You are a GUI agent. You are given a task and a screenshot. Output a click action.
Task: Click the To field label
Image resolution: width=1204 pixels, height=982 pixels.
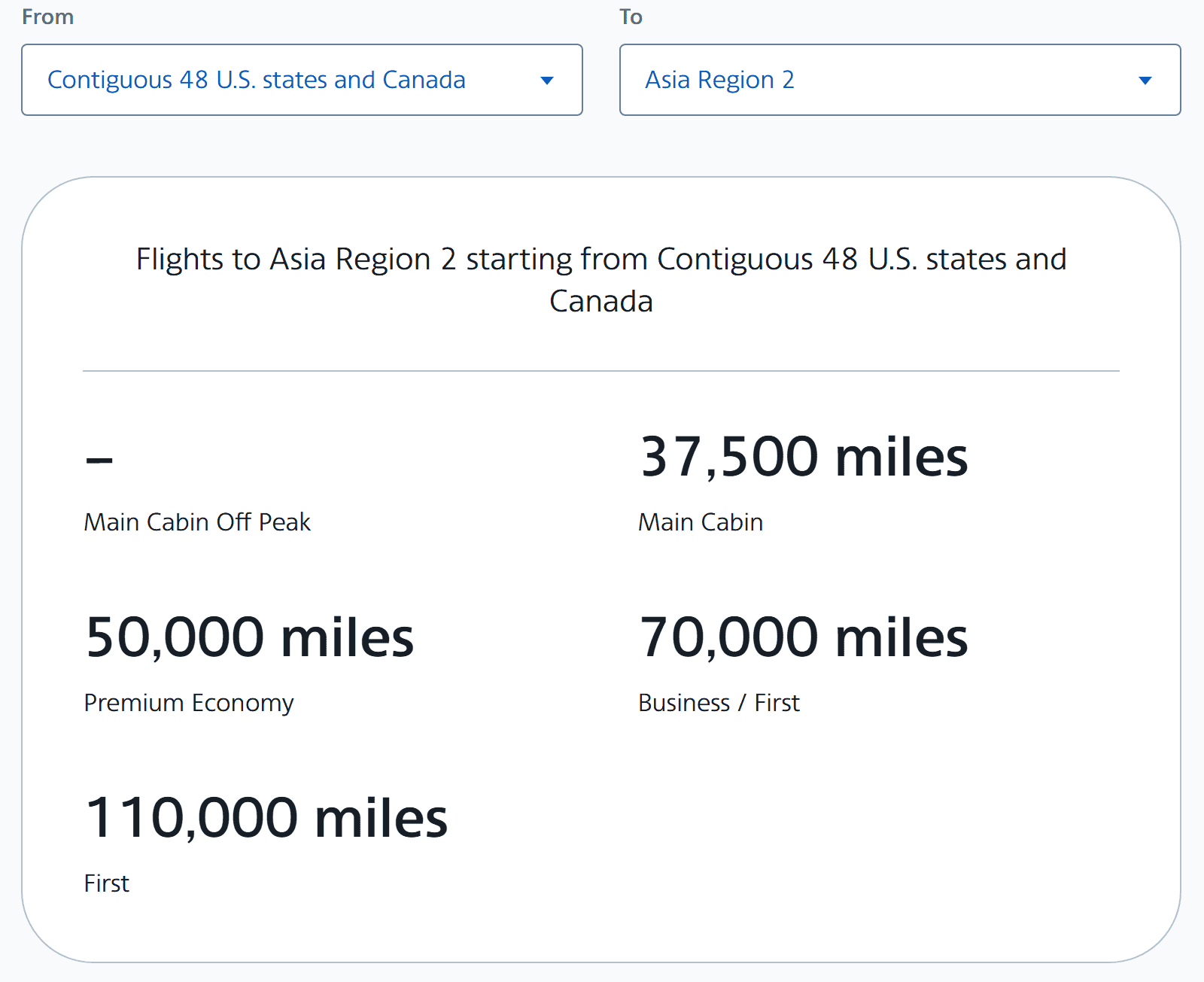(x=632, y=16)
